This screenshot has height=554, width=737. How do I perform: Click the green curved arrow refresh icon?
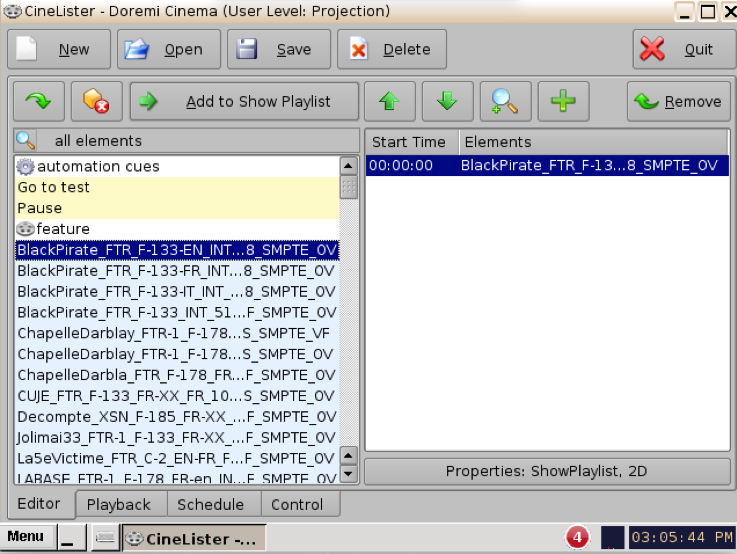[x=39, y=101]
